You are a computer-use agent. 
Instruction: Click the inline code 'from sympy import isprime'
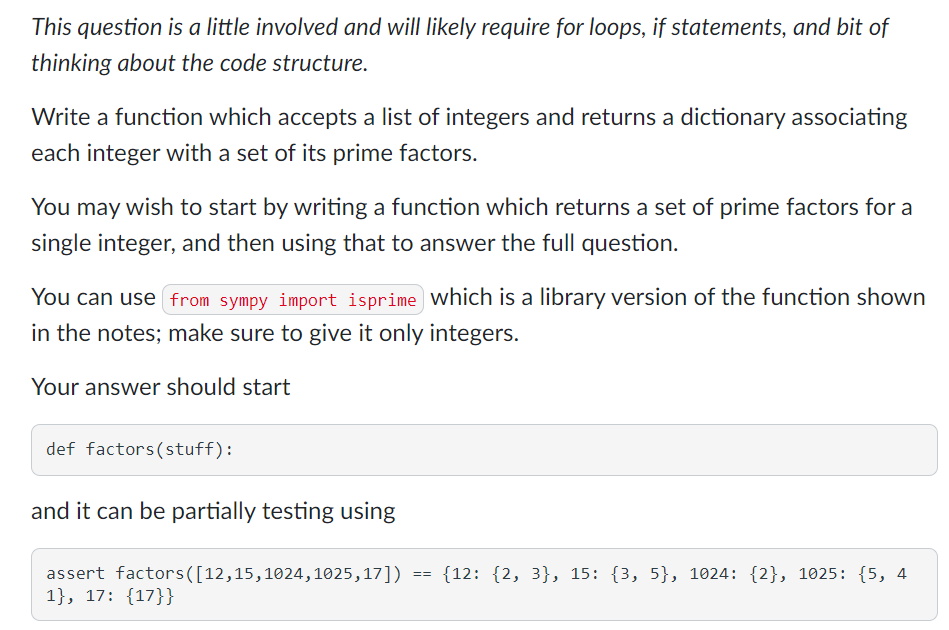point(293,300)
